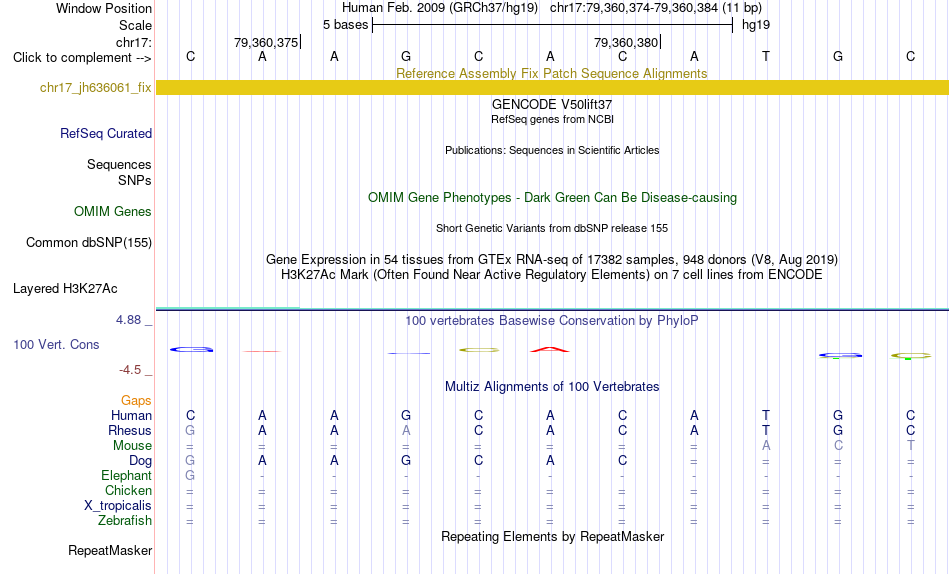Click the RefSeq genes from NCBI title
This screenshot has width=950, height=574.
pos(552,119)
